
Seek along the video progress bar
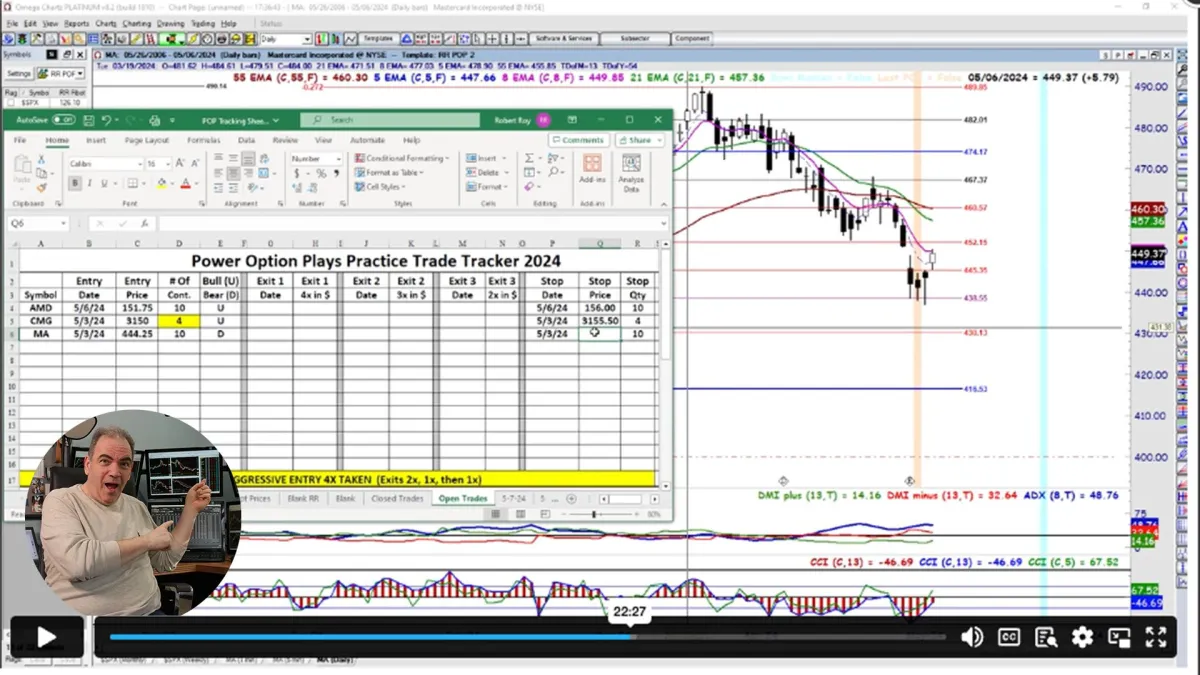tap(527, 637)
